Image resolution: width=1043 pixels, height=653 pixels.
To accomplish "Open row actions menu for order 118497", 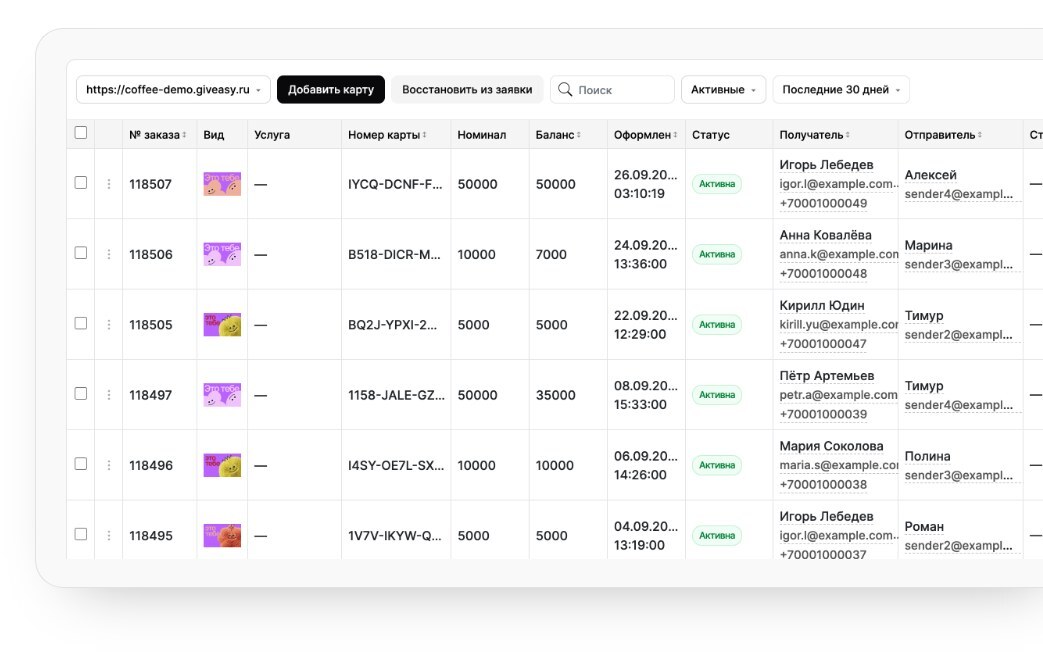I will coord(109,395).
